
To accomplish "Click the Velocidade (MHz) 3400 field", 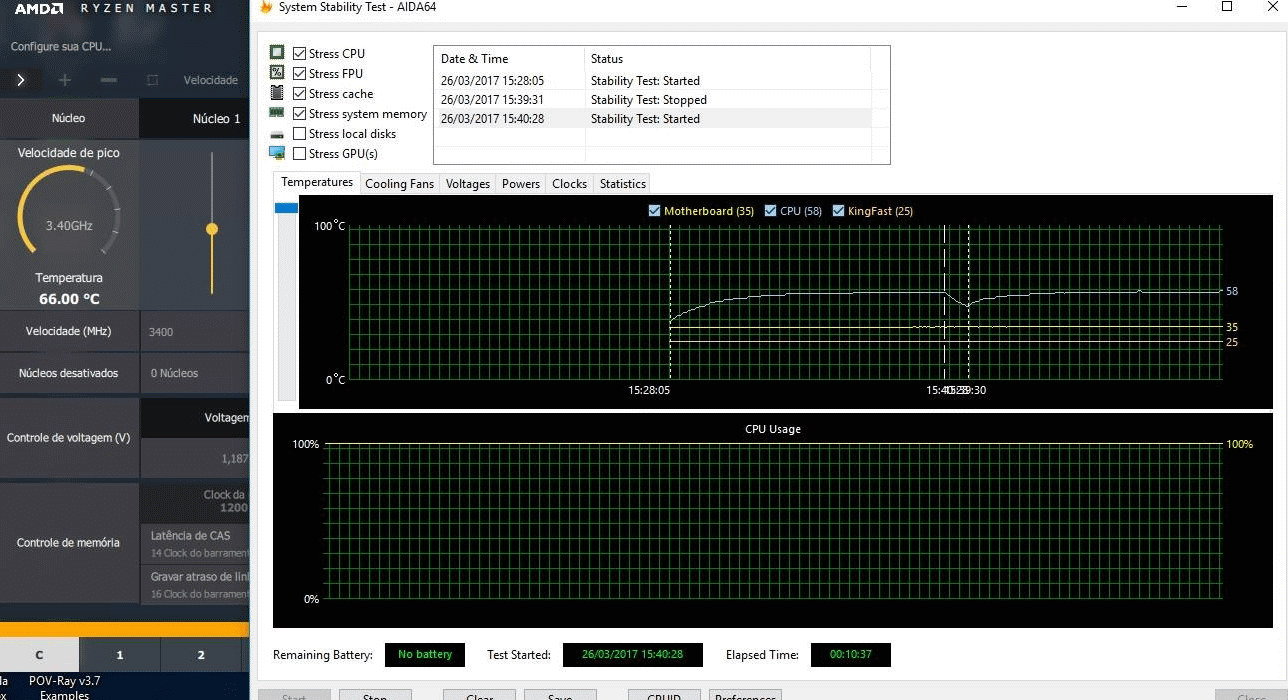I will [194, 331].
